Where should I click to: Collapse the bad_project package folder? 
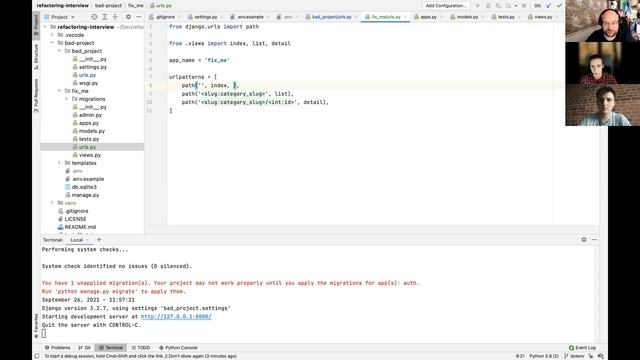[x=60, y=51]
